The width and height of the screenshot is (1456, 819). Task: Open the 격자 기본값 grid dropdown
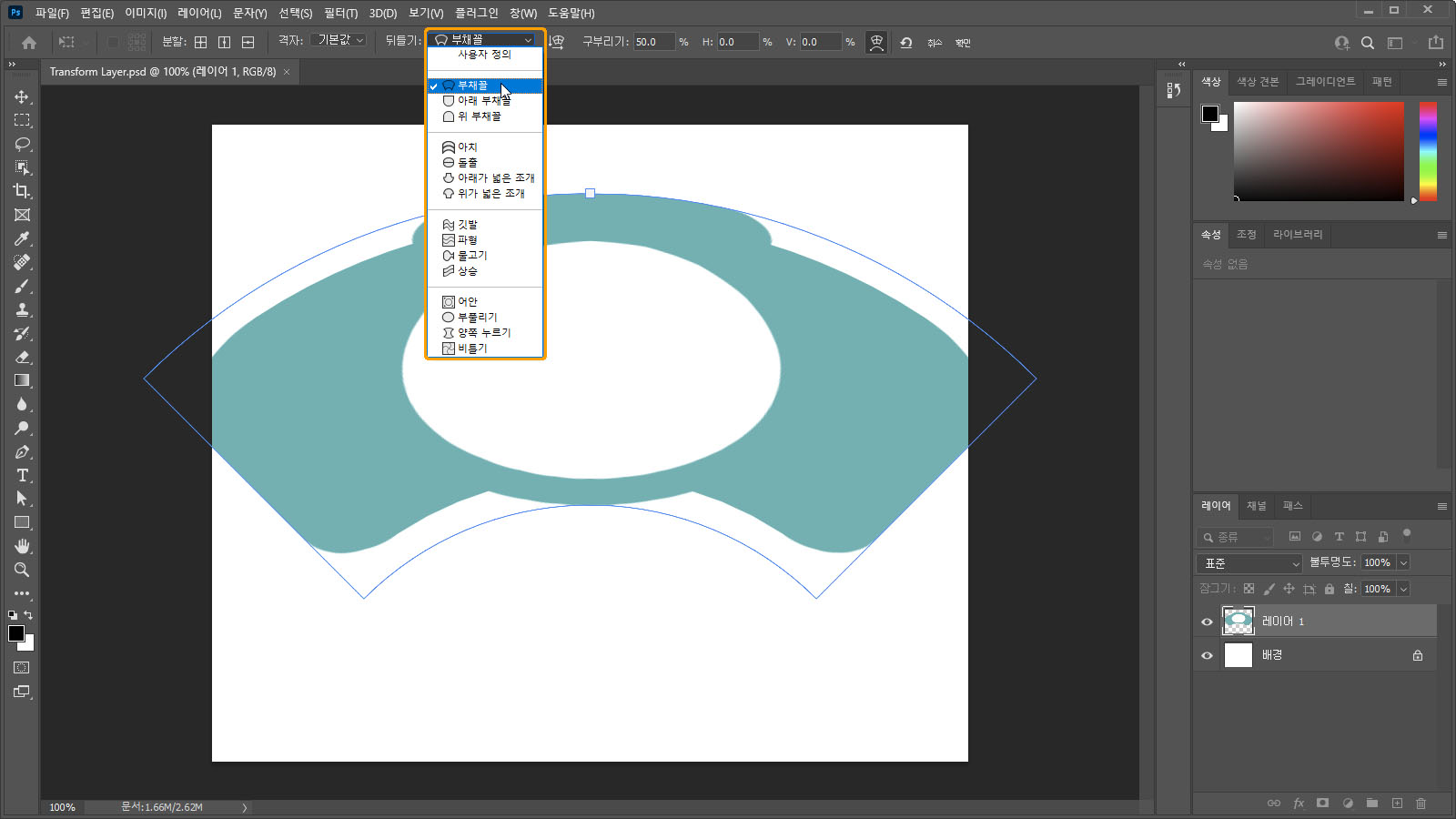point(339,40)
